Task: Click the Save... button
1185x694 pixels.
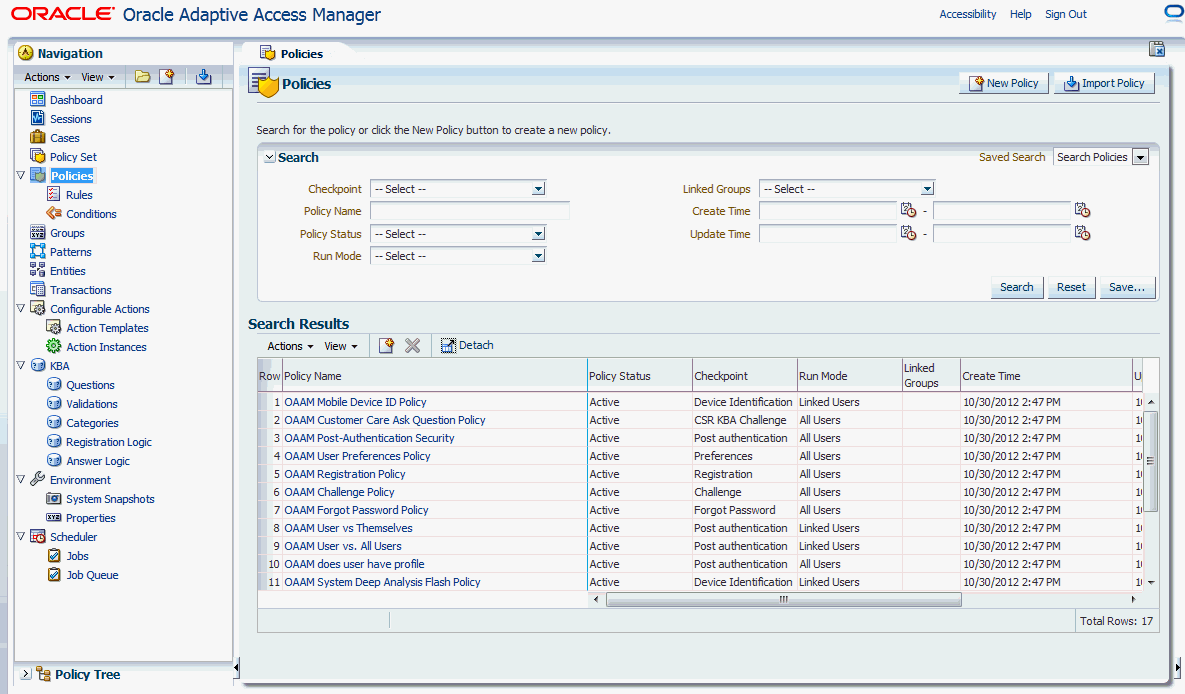Action: [1127, 287]
